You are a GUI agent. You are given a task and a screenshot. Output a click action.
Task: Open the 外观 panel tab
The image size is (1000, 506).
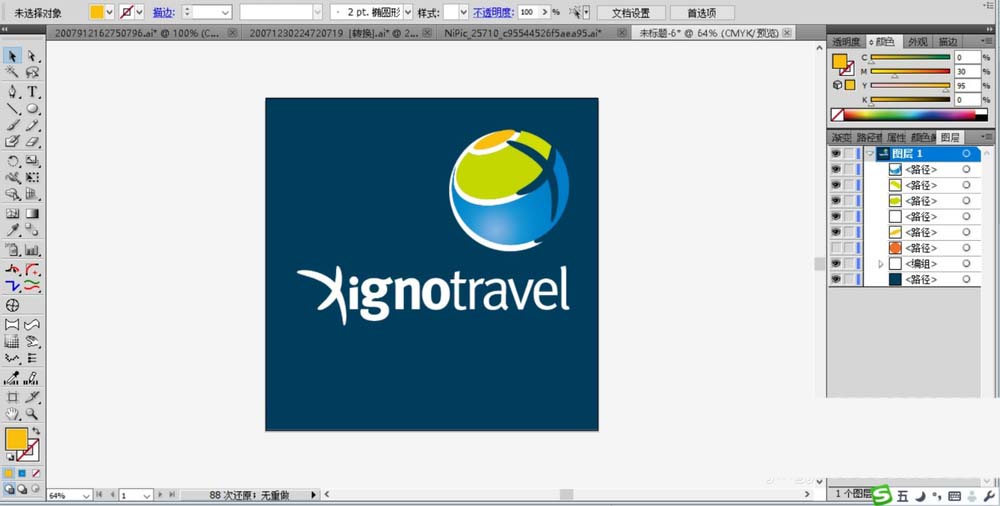[918, 41]
